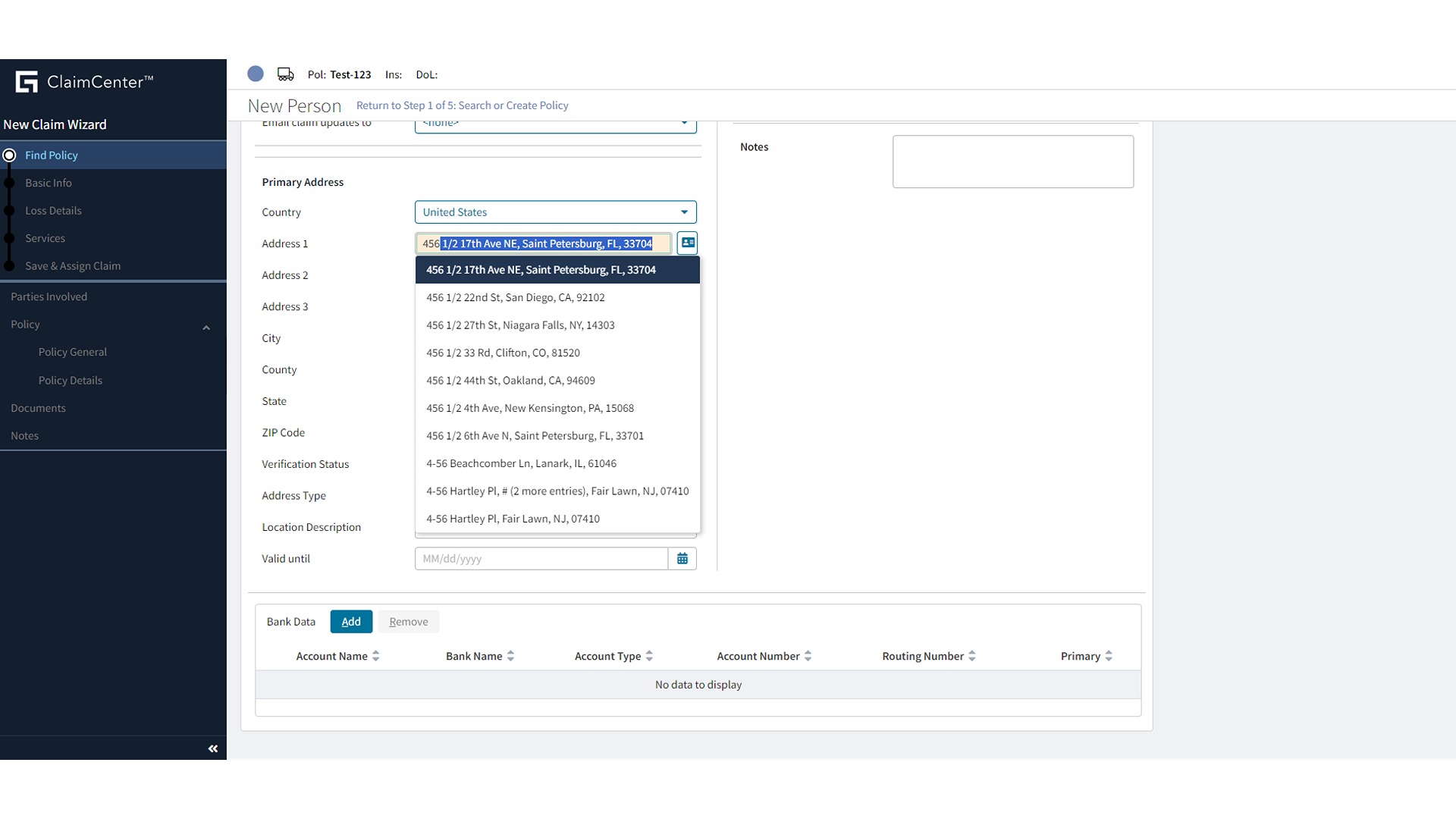Click the truck vehicle icon in header
The height and width of the screenshot is (819, 1456).
(285, 74)
